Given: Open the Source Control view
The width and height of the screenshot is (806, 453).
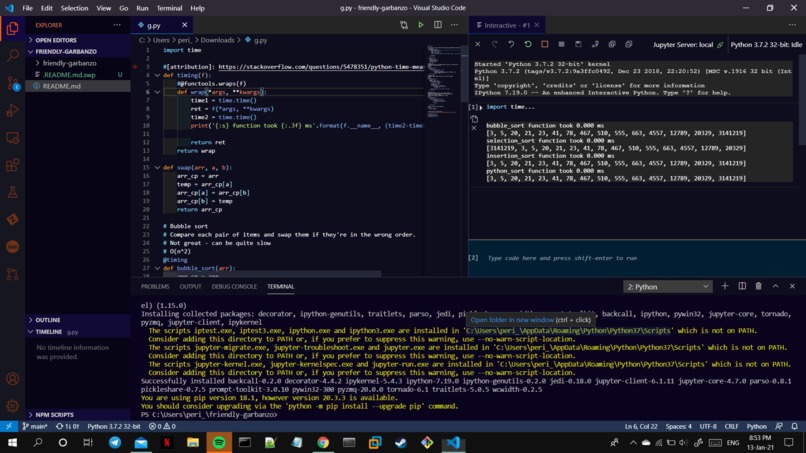Looking at the screenshot, I should tap(12, 83).
